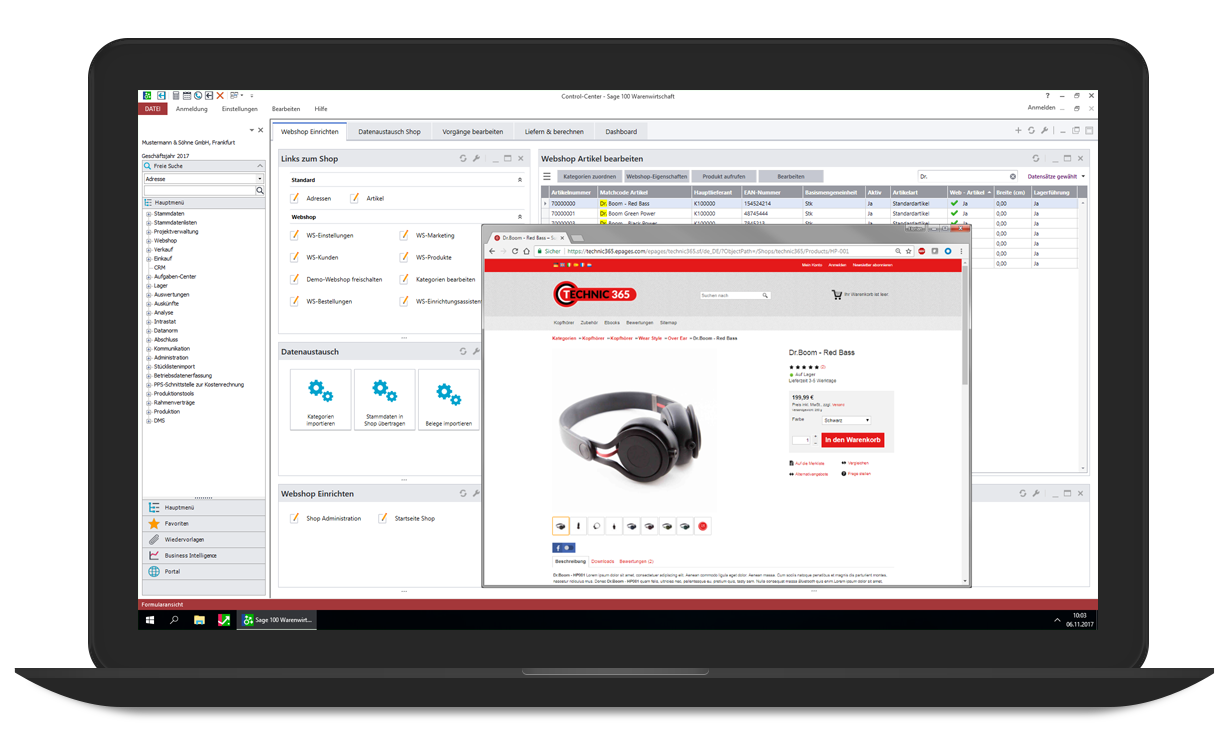The width and height of the screenshot is (1228, 740).
Task: Switch to the Datenaustausch Shop tab
Action: point(389,131)
